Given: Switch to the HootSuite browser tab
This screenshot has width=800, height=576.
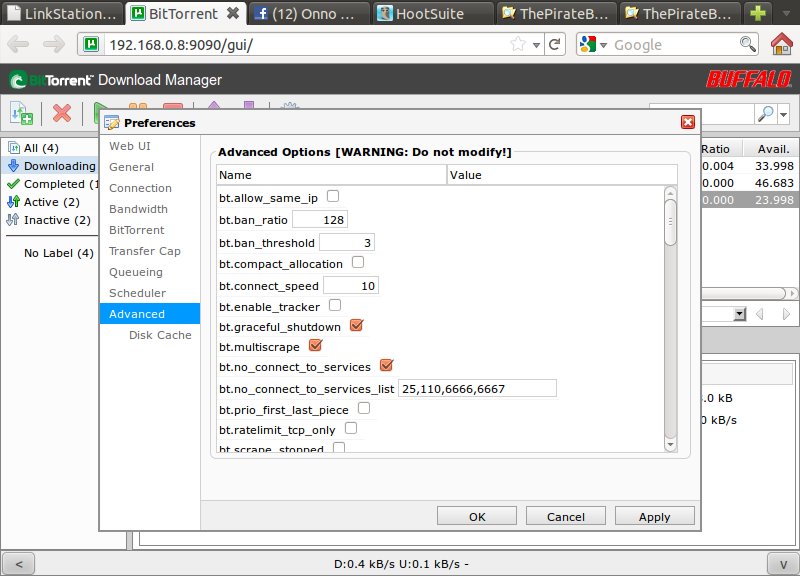Looking at the screenshot, I should [430, 14].
